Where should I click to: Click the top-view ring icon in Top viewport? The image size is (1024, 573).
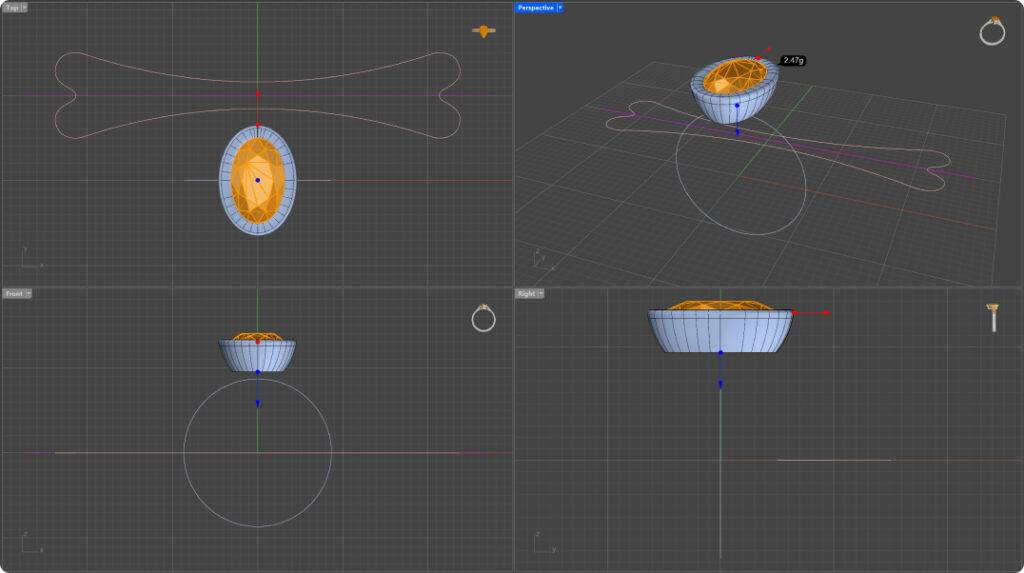pos(484,32)
